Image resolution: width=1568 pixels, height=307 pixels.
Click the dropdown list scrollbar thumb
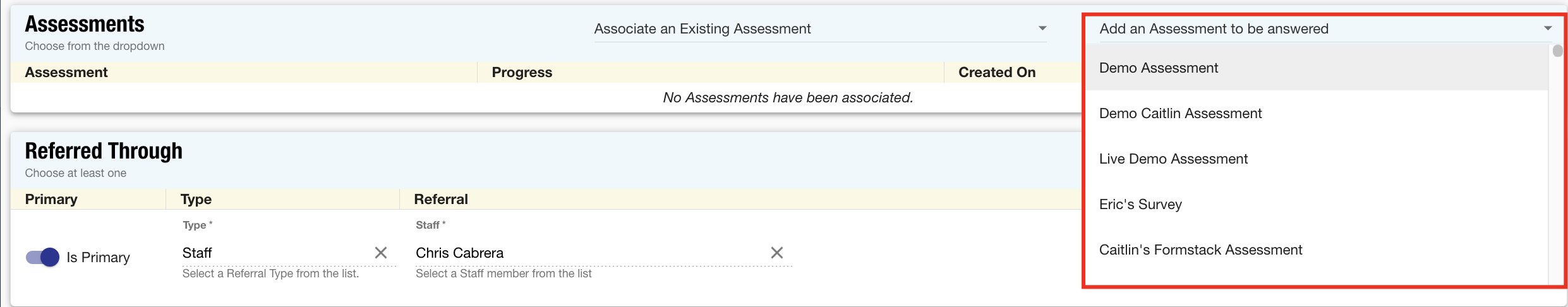pos(1558,51)
